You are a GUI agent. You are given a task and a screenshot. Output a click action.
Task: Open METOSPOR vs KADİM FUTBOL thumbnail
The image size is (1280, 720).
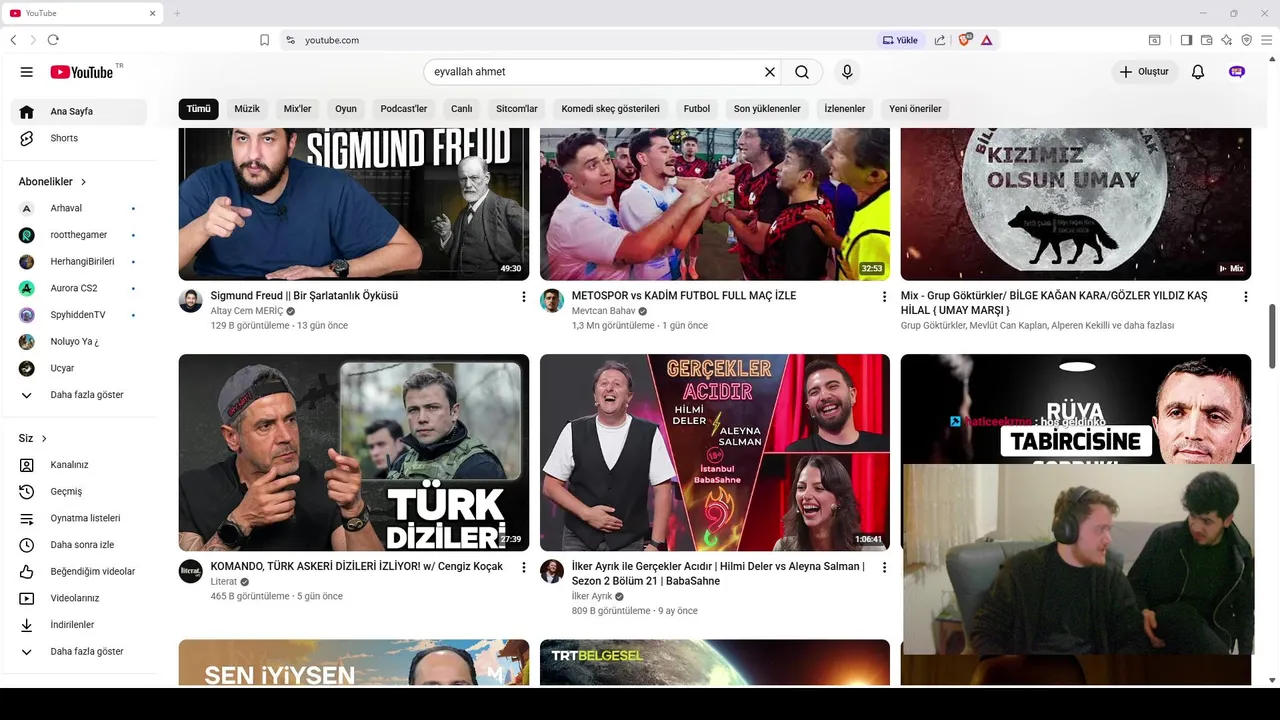715,204
